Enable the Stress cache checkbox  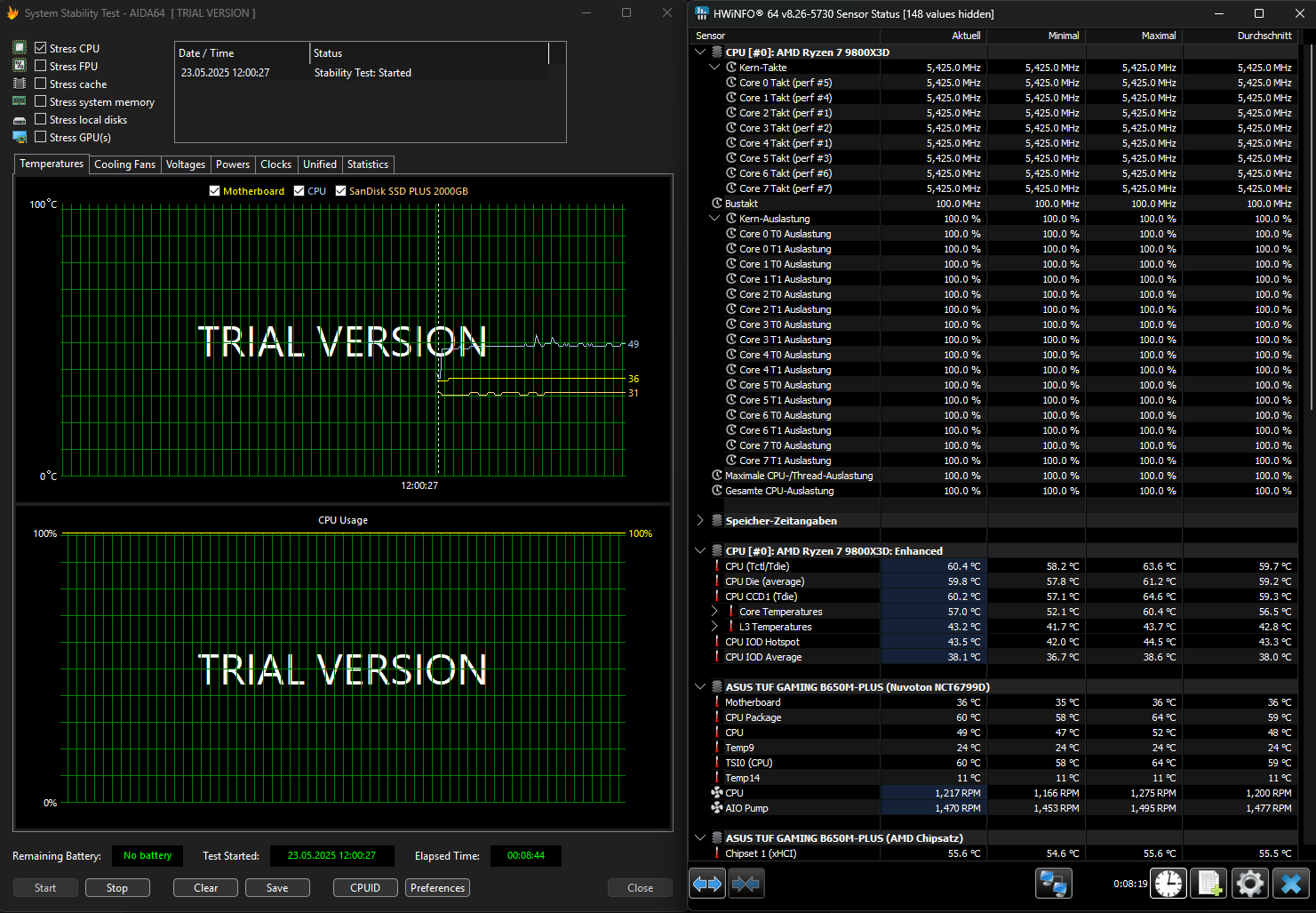pyautogui.click(x=40, y=84)
